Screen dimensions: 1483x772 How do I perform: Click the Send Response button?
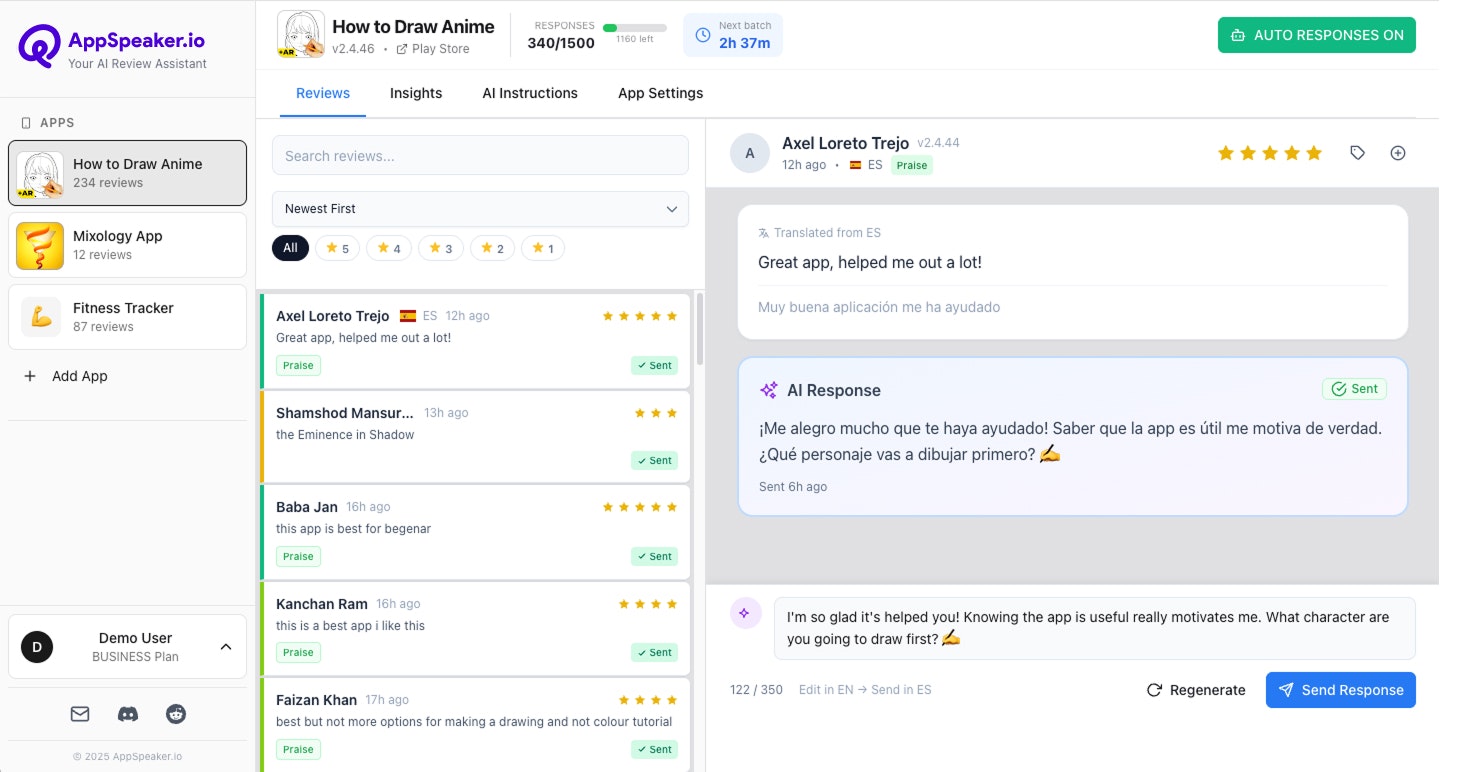(1340, 689)
